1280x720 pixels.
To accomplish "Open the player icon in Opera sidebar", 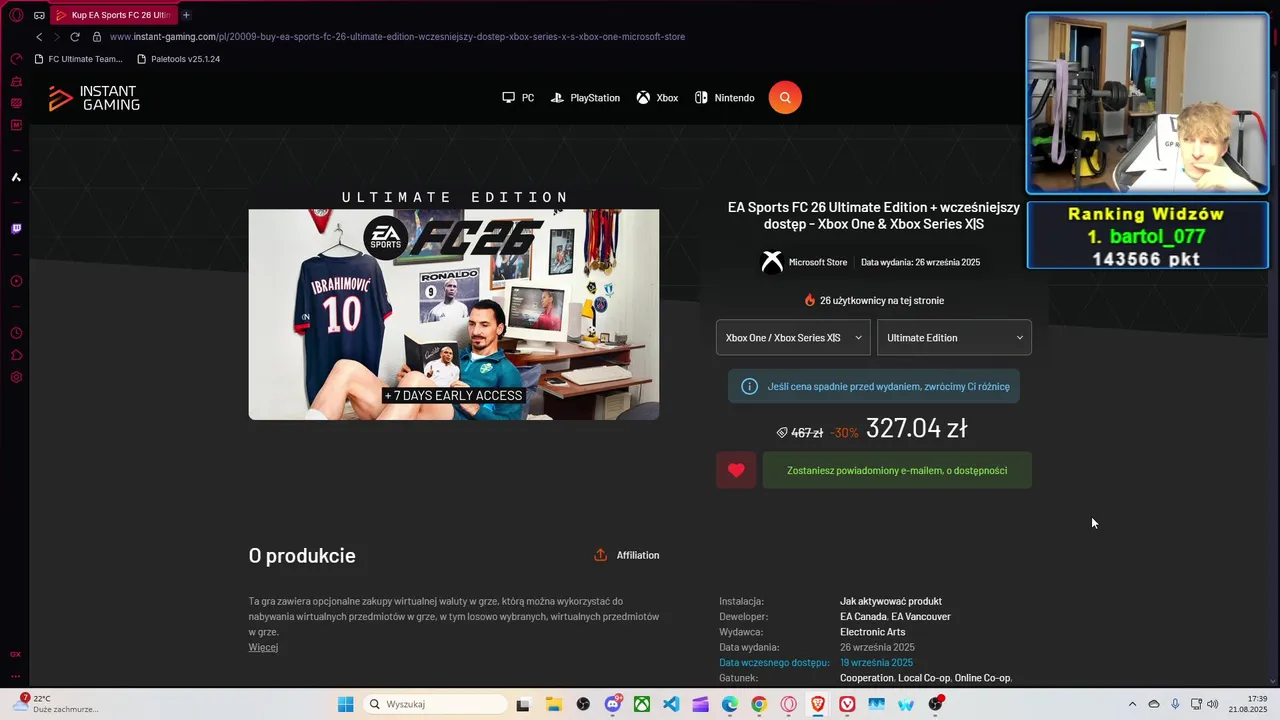I will [x=16, y=281].
